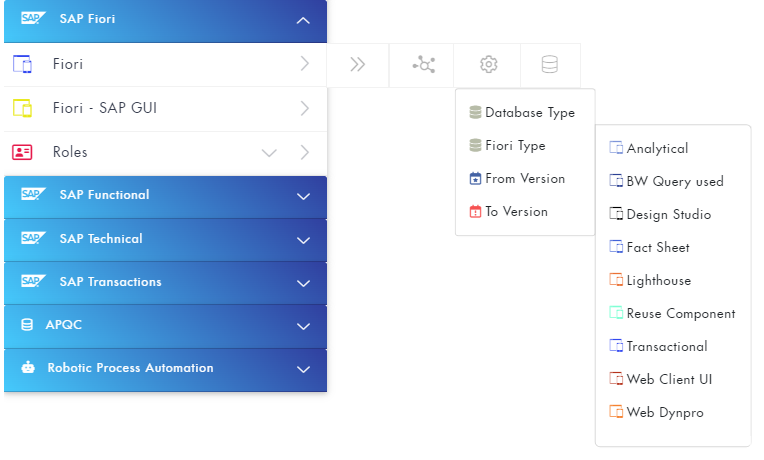
Task: Click the Web Client UI red icon
Action: click(x=616, y=379)
